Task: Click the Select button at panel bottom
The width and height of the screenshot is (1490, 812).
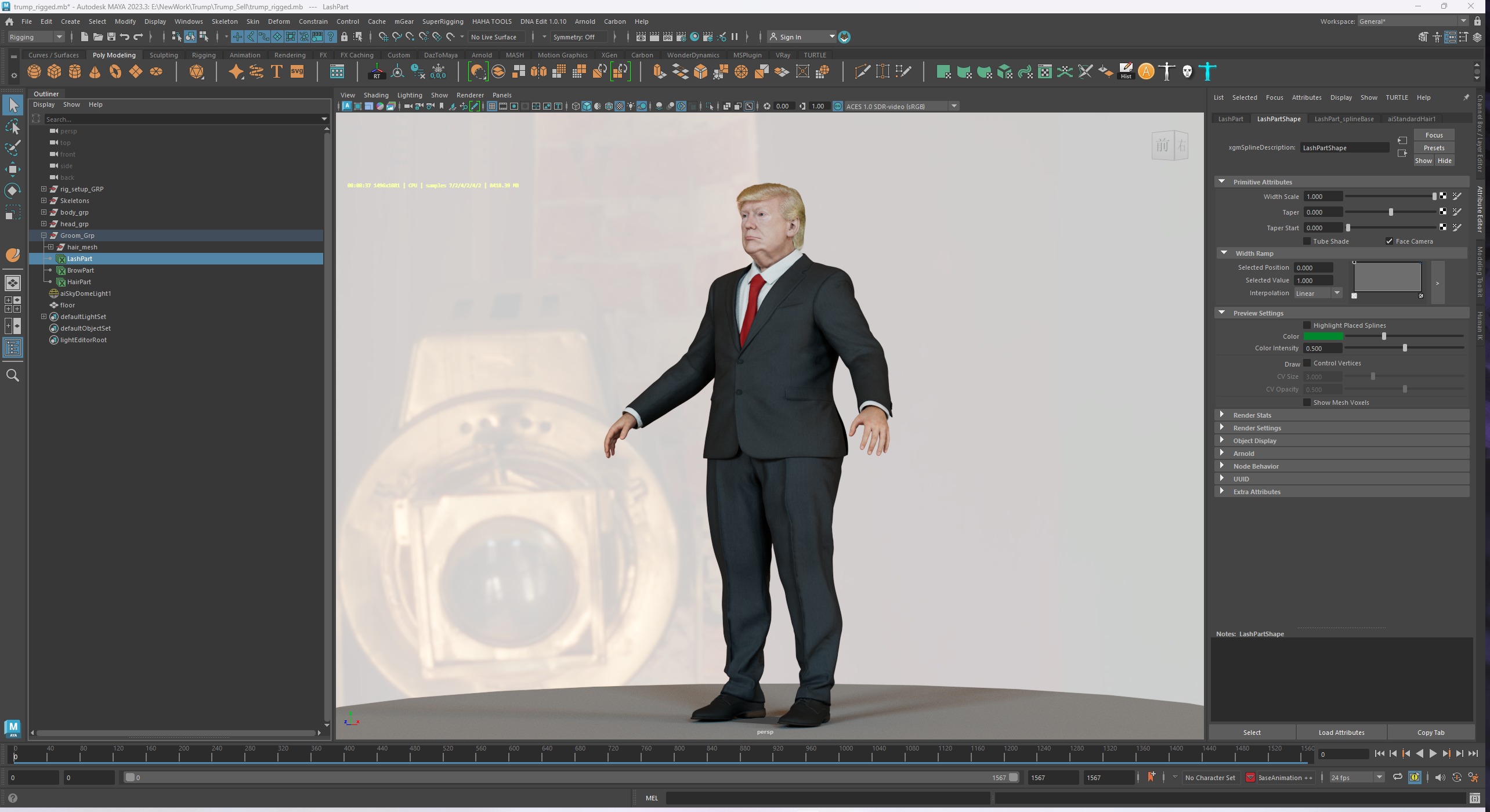Action: [1252, 733]
